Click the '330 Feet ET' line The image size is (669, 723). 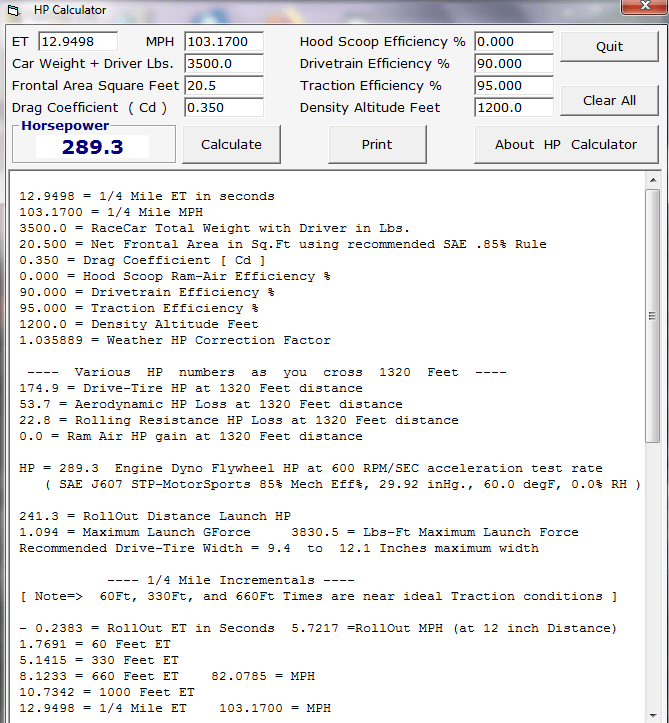[x=99, y=660]
